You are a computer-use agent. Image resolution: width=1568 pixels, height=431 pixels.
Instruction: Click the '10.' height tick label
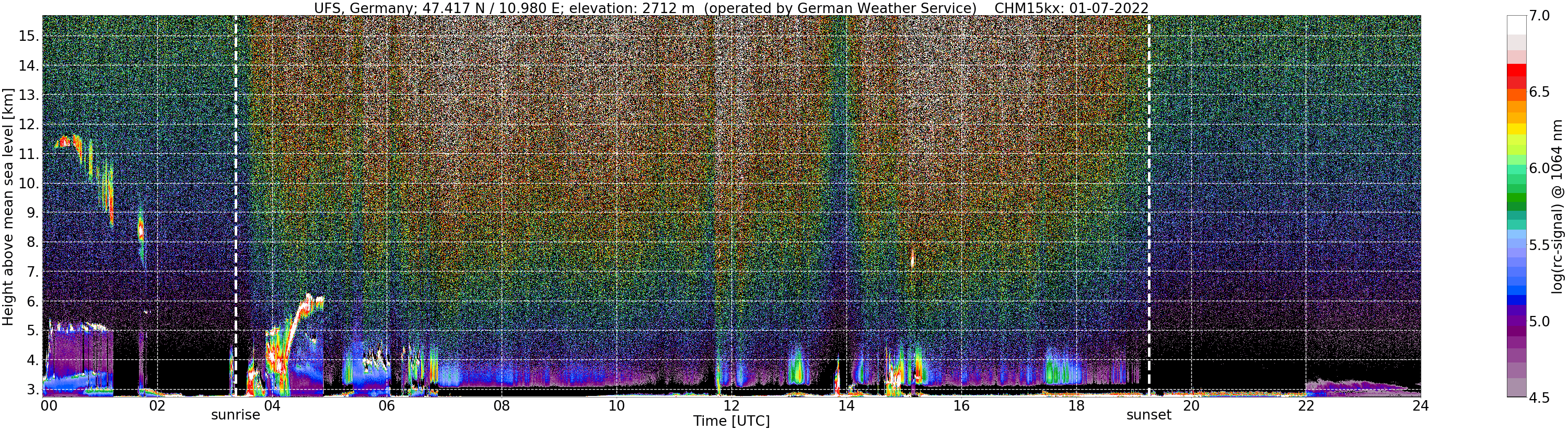click(x=29, y=184)
